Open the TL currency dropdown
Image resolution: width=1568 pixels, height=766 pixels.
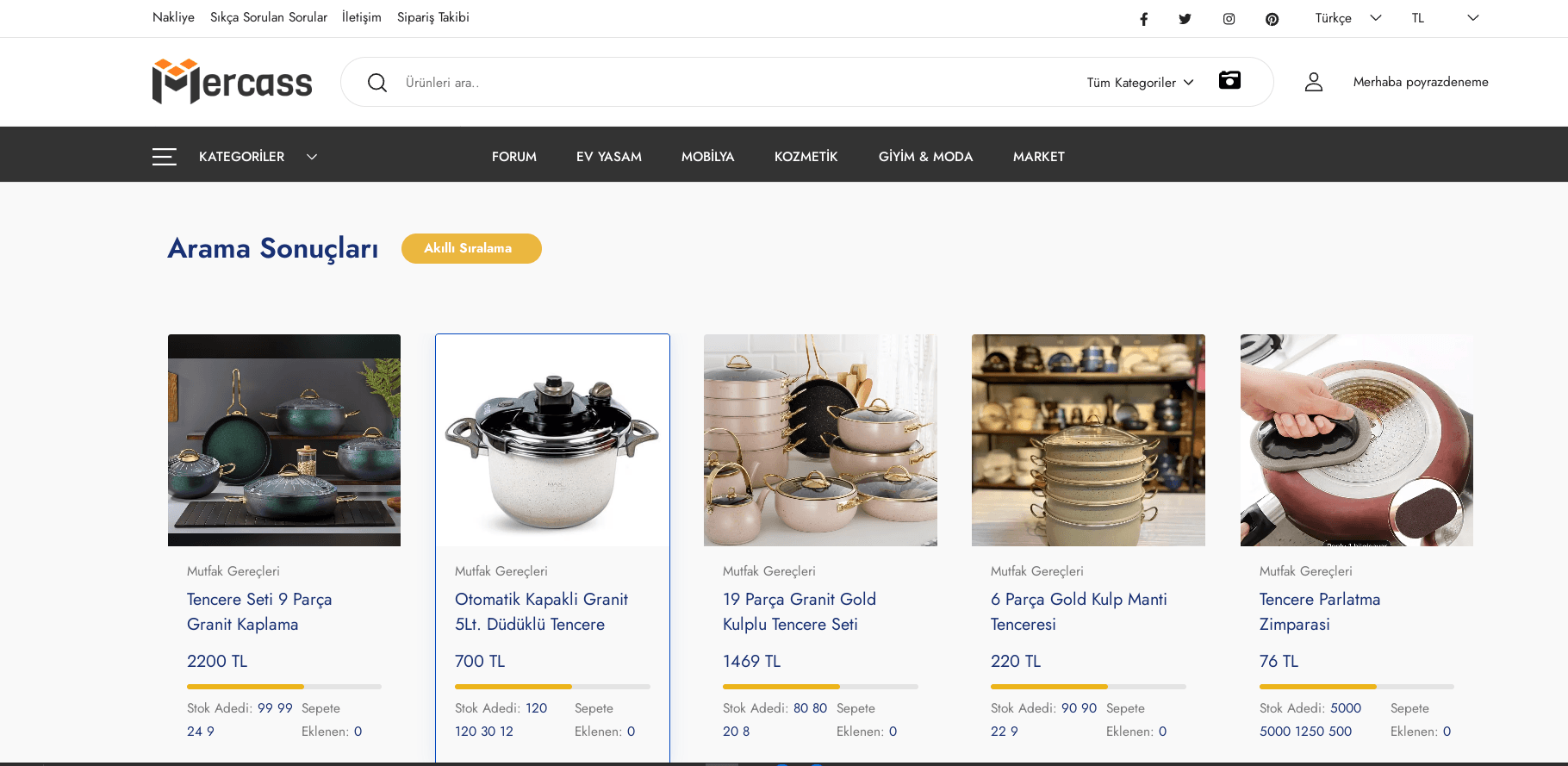click(x=1444, y=18)
